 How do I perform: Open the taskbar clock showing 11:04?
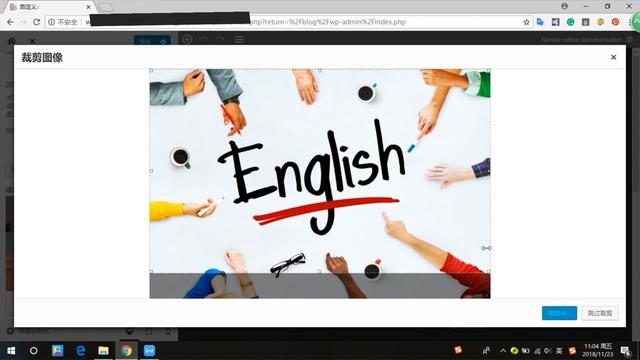pos(598,350)
